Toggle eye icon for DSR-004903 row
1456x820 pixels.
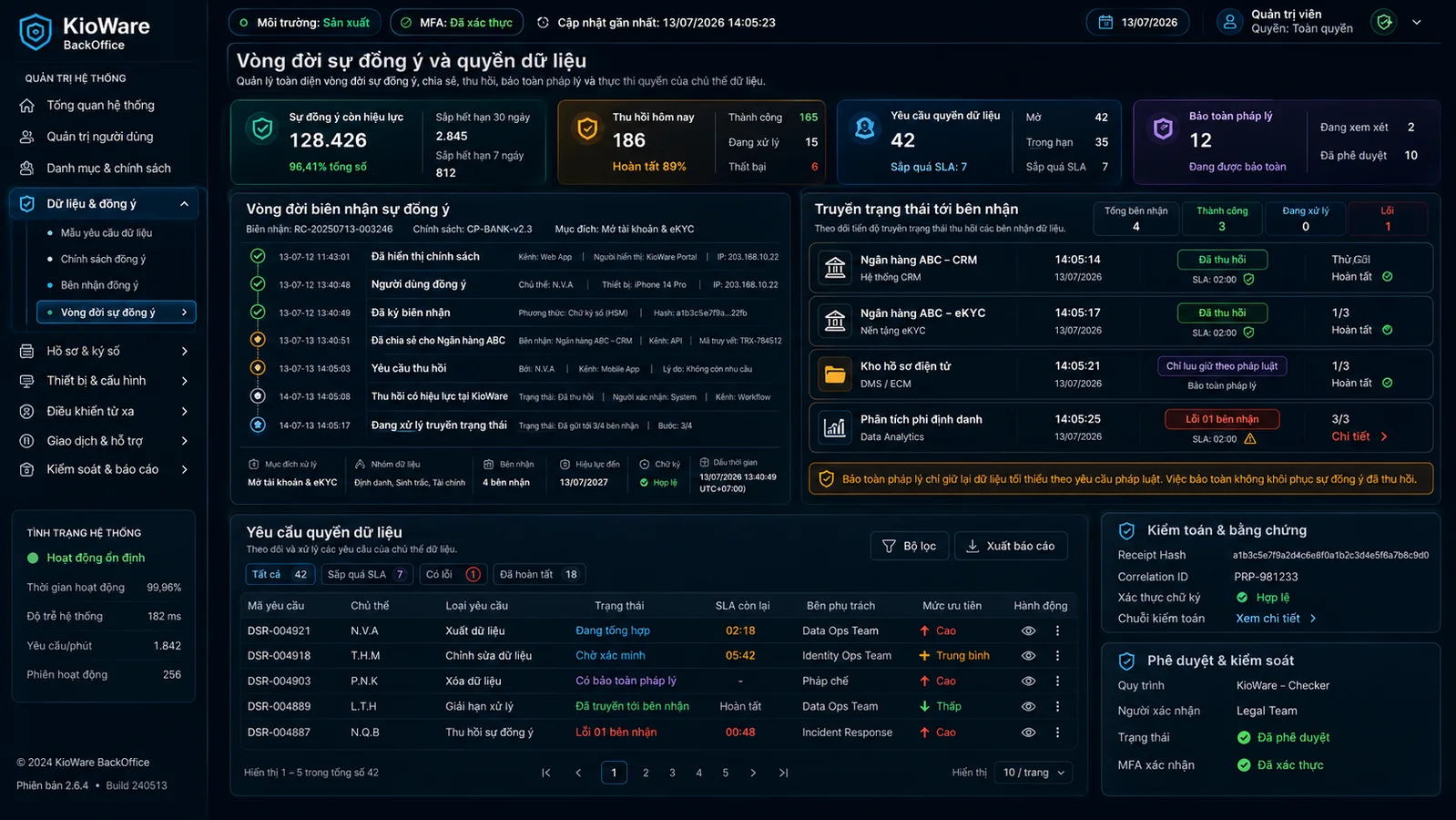[1028, 682]
